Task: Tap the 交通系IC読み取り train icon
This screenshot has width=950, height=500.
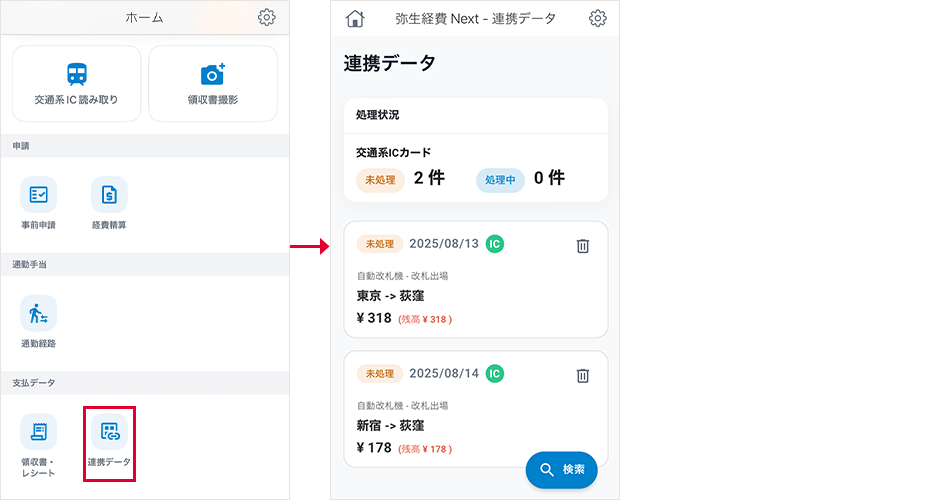Action: (76, 74)
